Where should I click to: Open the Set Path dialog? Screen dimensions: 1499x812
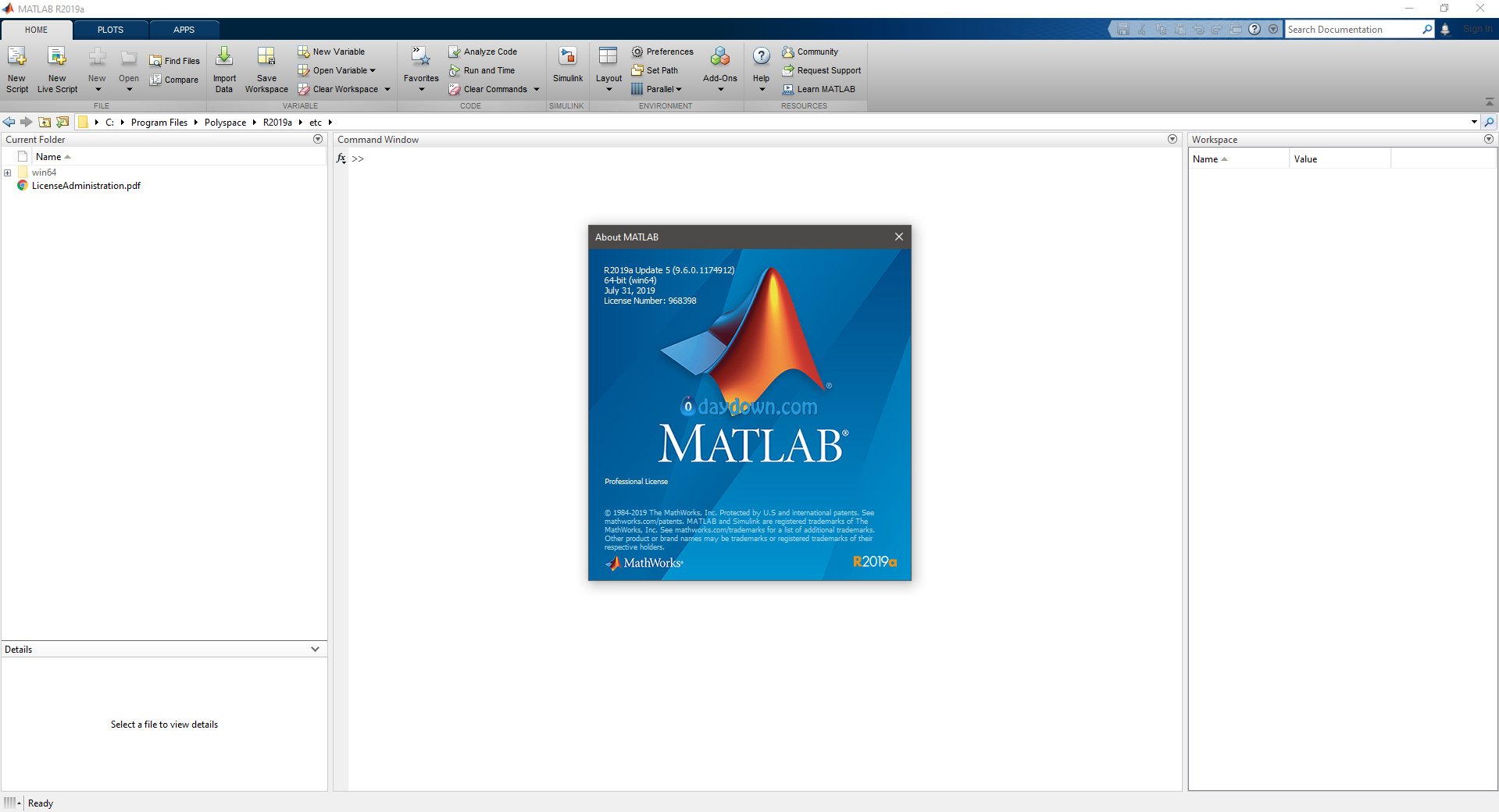[x=655, y=70]
